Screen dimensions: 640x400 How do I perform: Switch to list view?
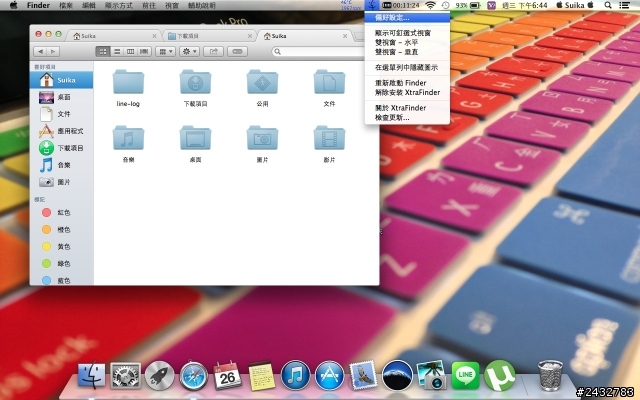(x=117, y=51)
